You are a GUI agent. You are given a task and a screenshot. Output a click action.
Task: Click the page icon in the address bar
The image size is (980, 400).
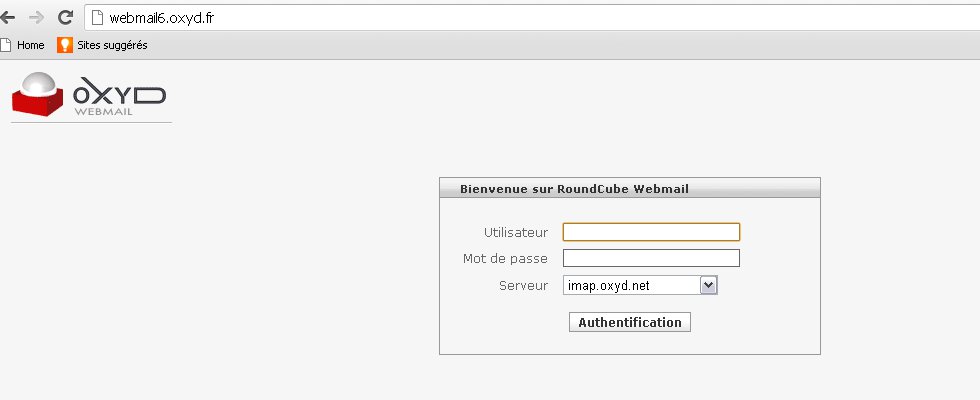click(x=97, y=18)
